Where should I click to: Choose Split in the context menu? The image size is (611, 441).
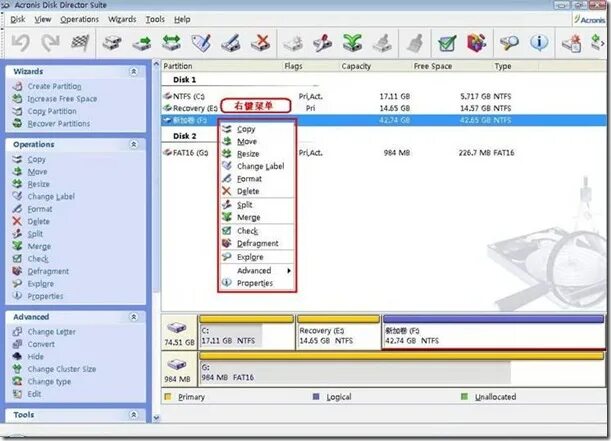(x=256, y=205)
